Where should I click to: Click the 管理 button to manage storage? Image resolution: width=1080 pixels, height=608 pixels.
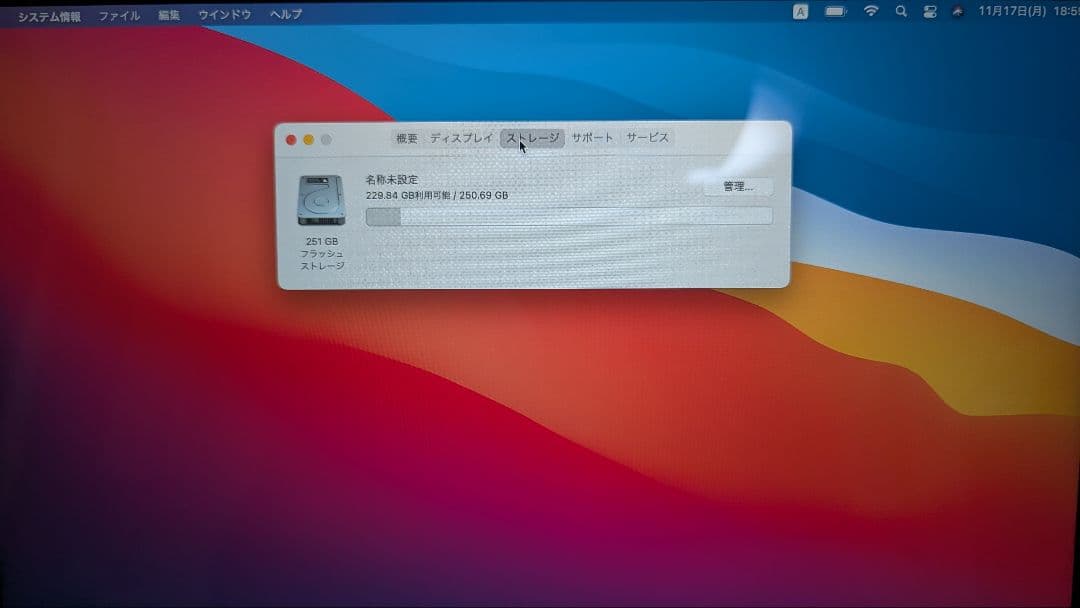coord(738,186)
